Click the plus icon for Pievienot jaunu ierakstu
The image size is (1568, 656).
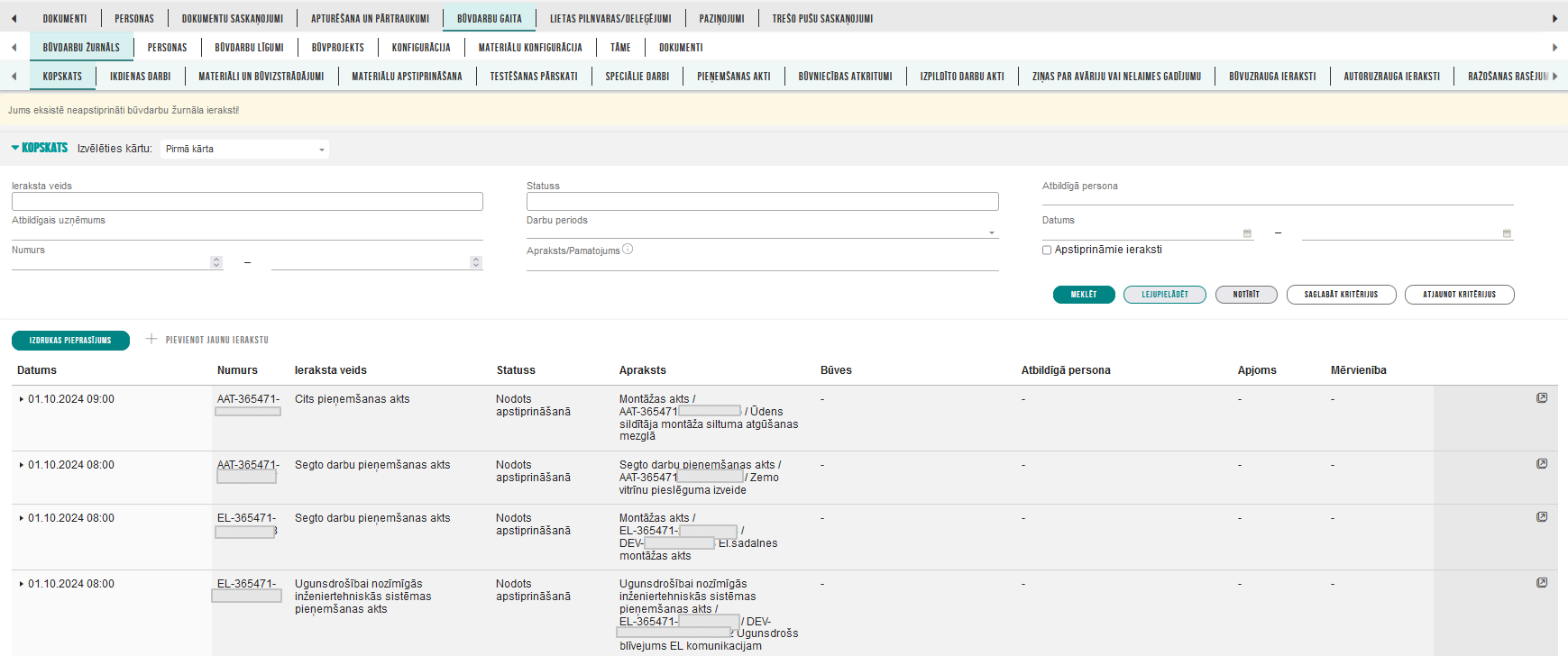(x=151, y=339)
